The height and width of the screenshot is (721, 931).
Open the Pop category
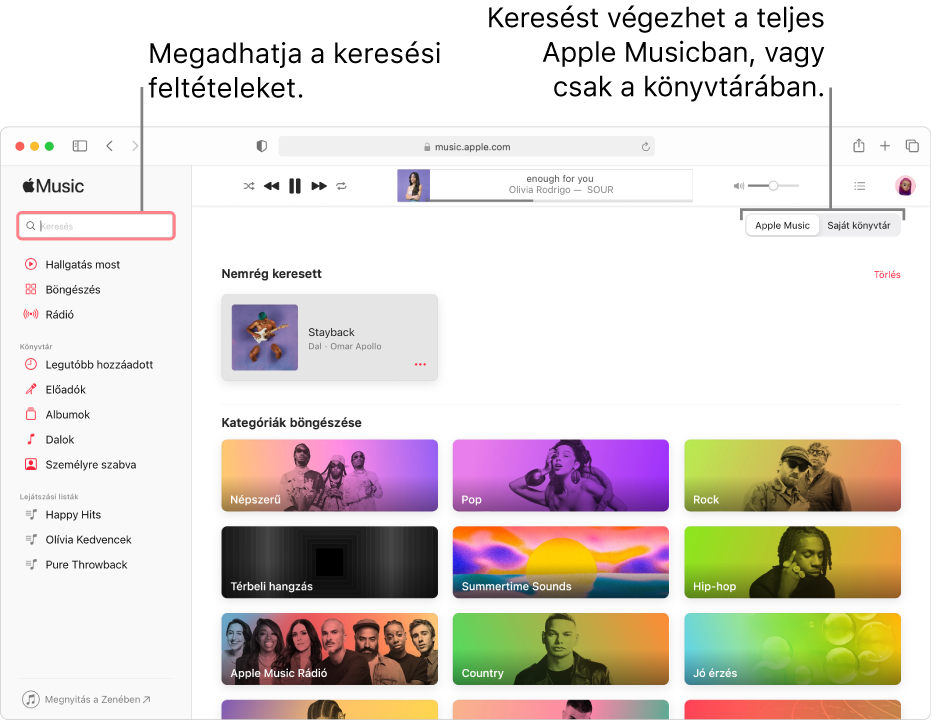[x=560, y=475]
